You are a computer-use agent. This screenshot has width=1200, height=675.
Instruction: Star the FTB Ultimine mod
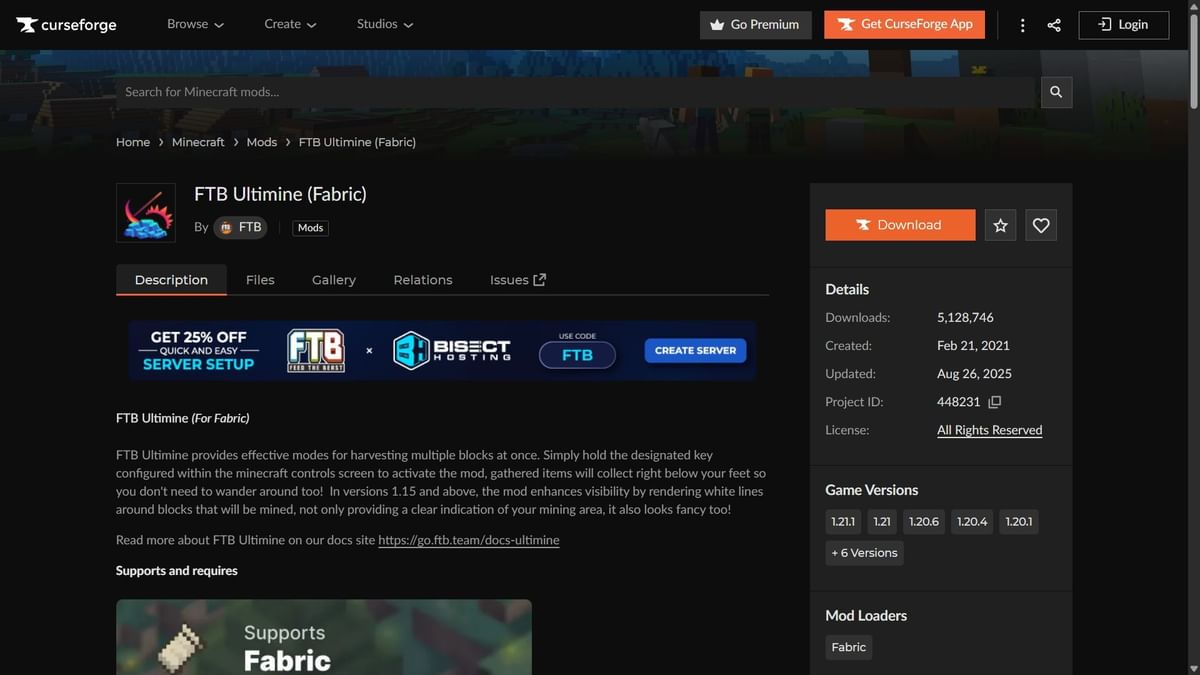click(1000, 225)
